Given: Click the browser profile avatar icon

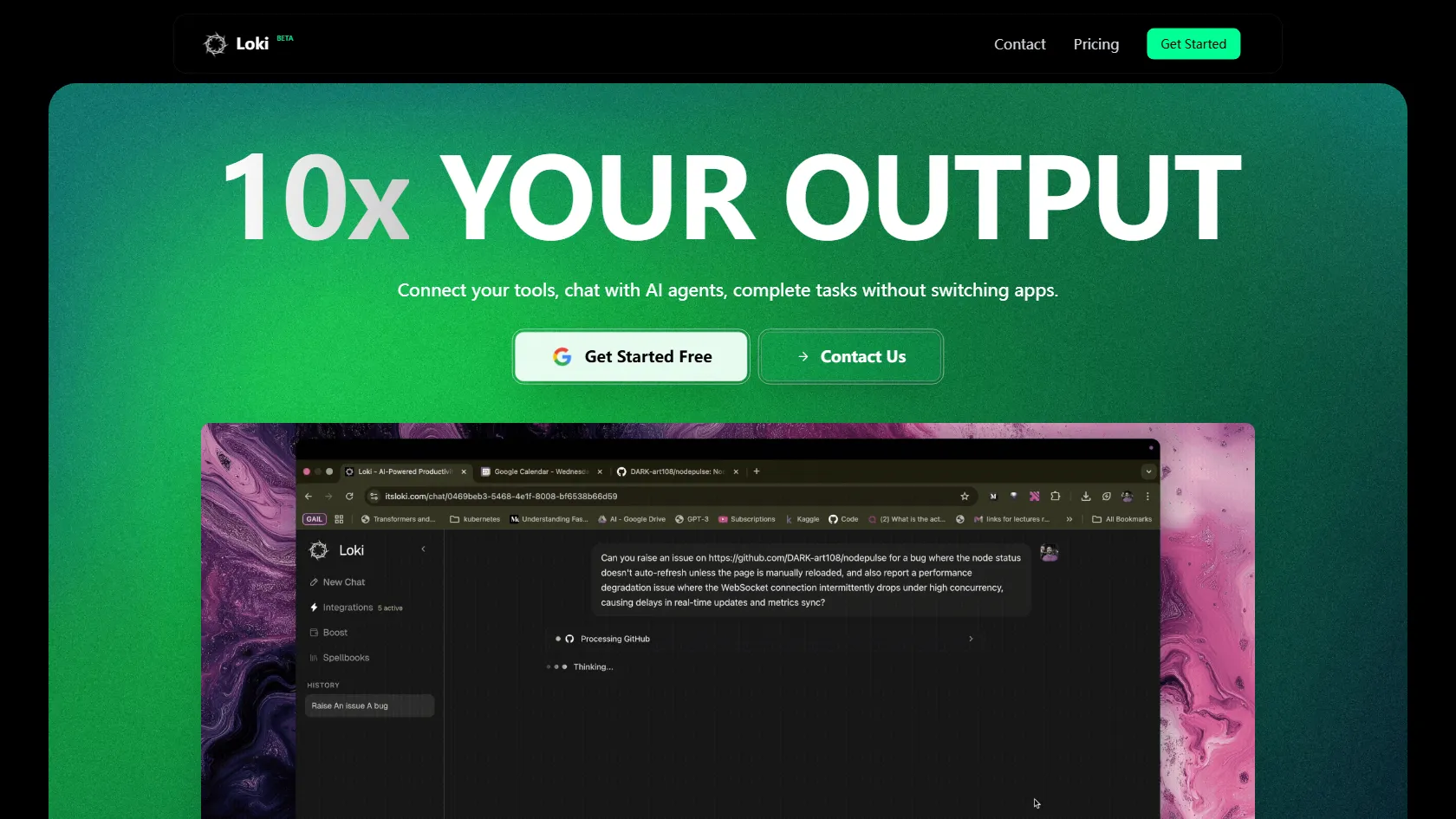Looking at the screenshot, I should (1127, 497).
